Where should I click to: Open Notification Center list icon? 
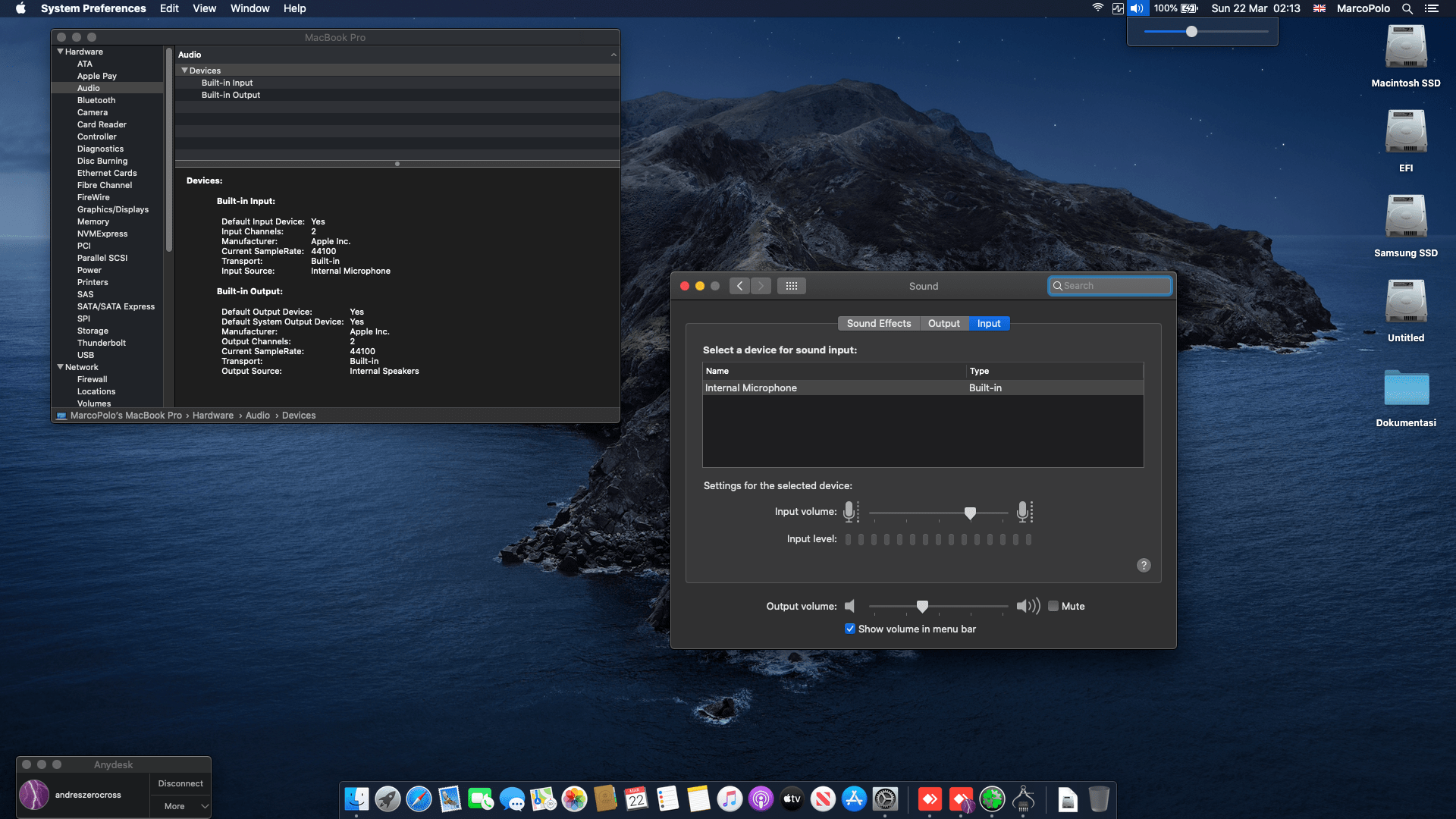point(1432,8)
